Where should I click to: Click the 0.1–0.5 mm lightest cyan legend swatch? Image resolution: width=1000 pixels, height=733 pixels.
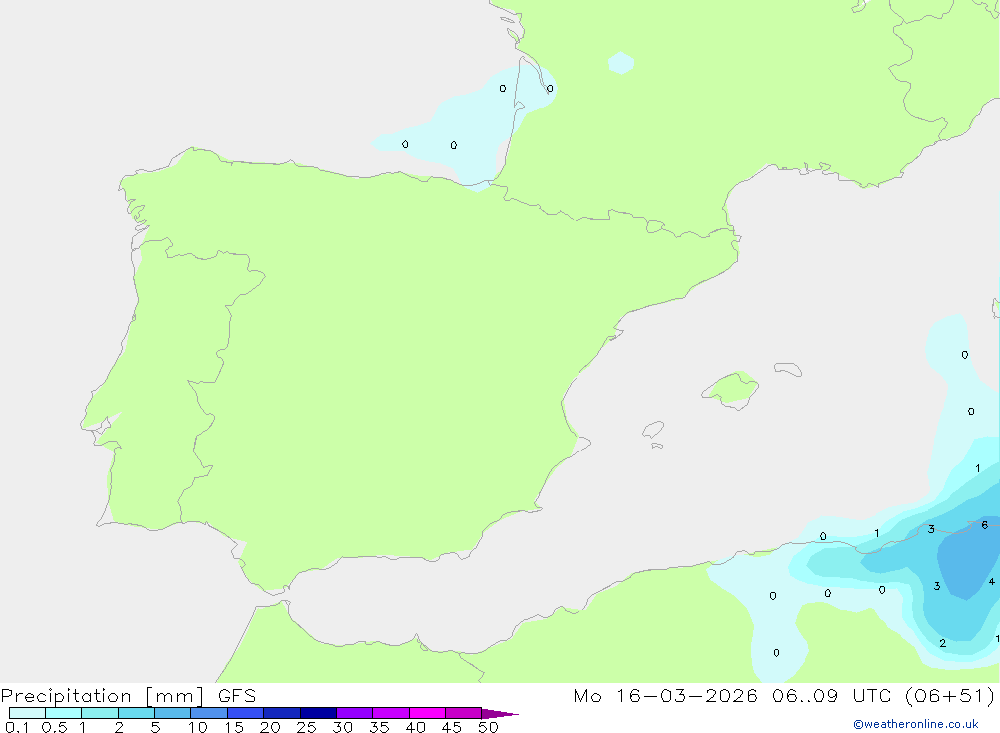coord(27,713)
